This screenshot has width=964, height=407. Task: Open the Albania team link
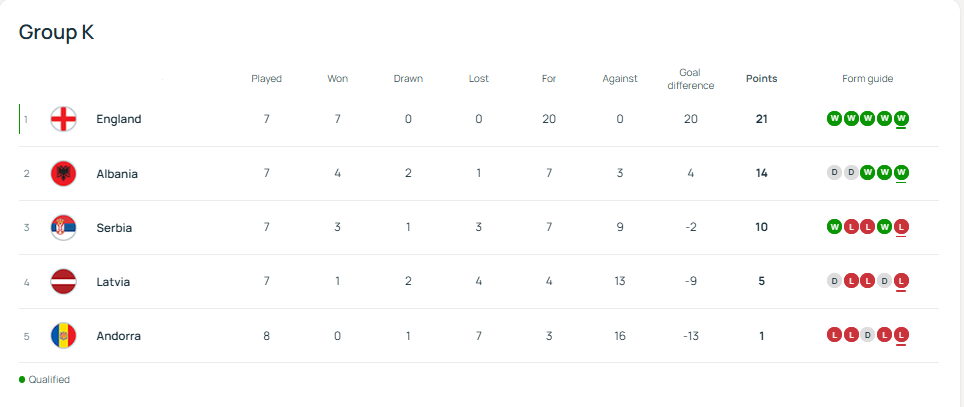[117, 173]
